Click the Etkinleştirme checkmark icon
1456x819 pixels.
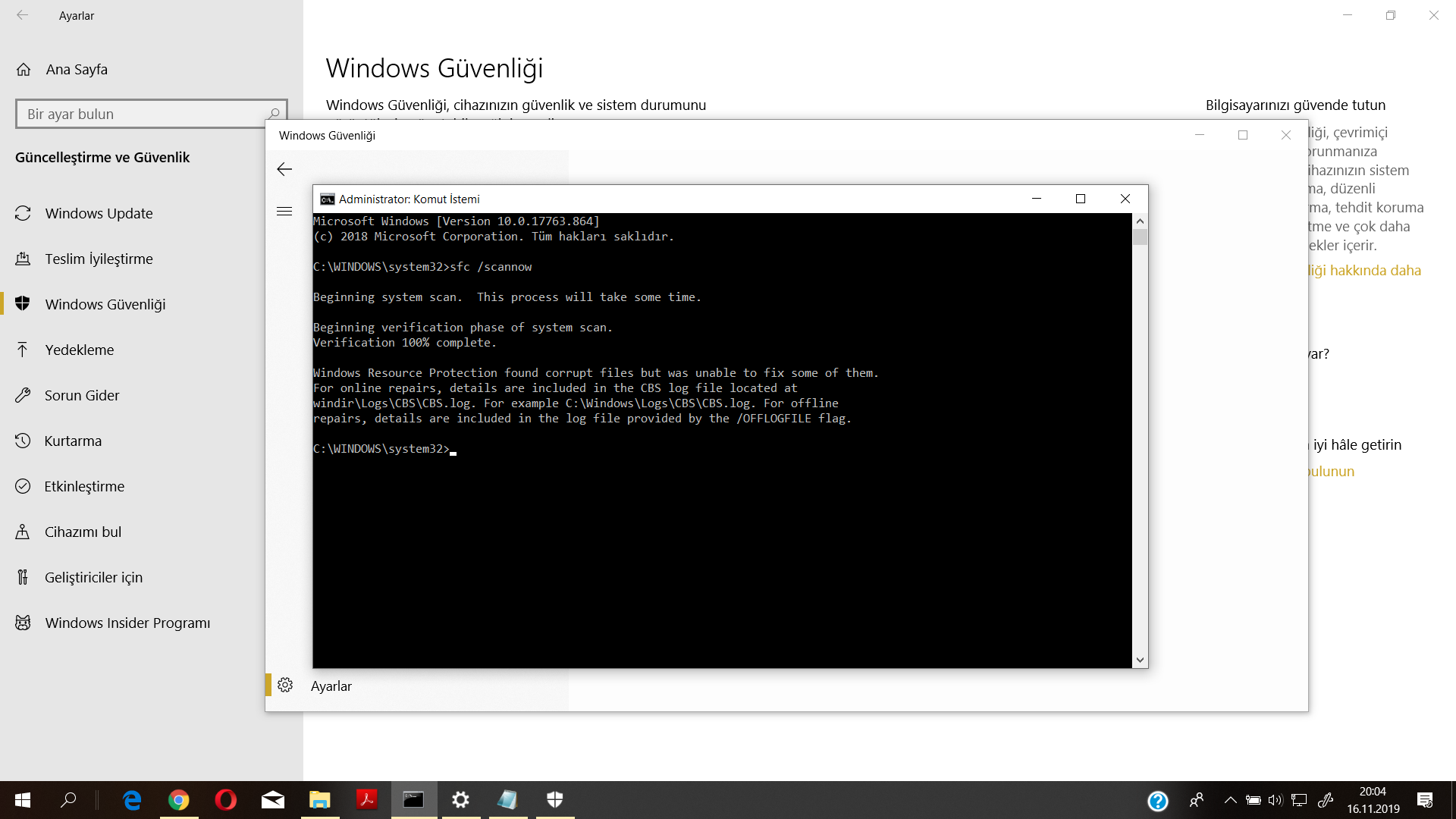(x=23, y=486)
